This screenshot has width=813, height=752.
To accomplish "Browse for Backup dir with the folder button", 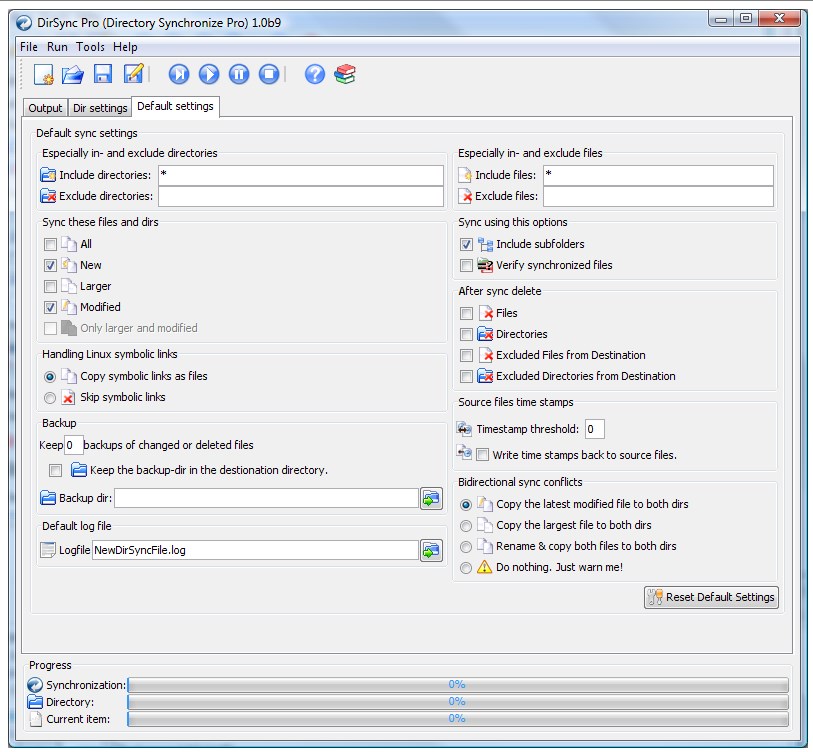I will [x=431, y=498].
